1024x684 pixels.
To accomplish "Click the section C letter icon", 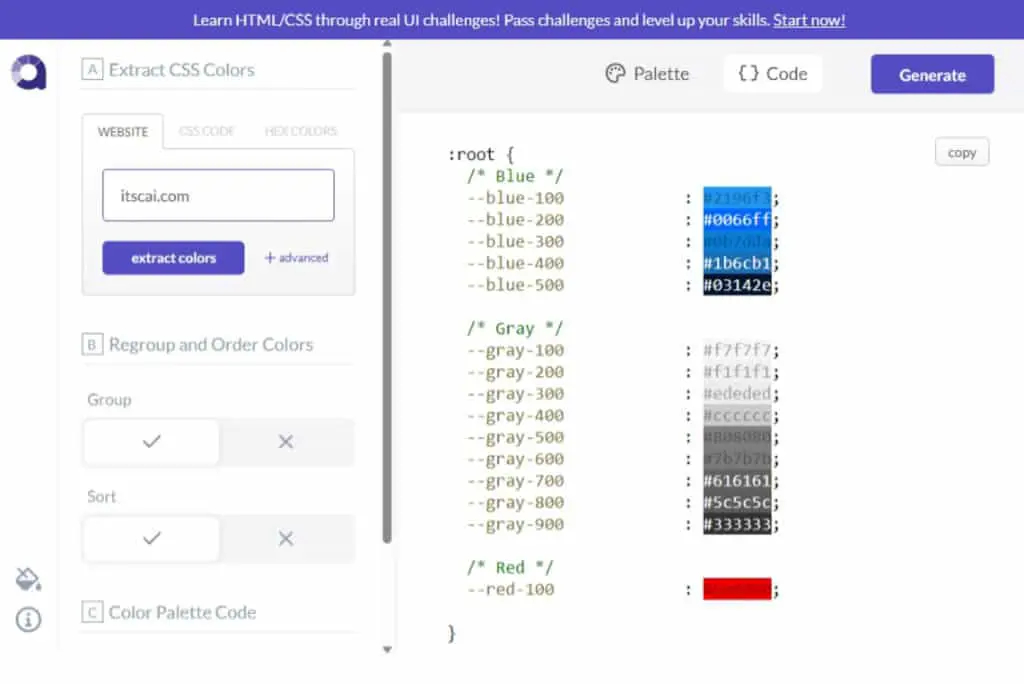I will click(x=92, y=612).
